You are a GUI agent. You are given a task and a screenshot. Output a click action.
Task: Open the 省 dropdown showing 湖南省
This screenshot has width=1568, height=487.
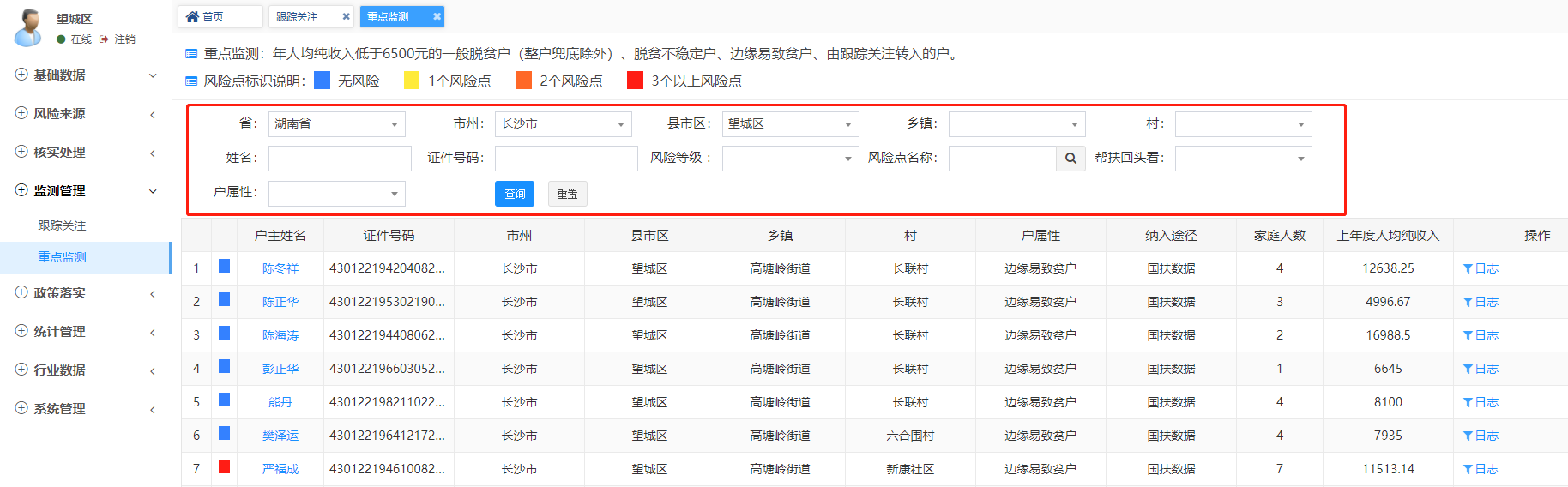click(336, 124)
